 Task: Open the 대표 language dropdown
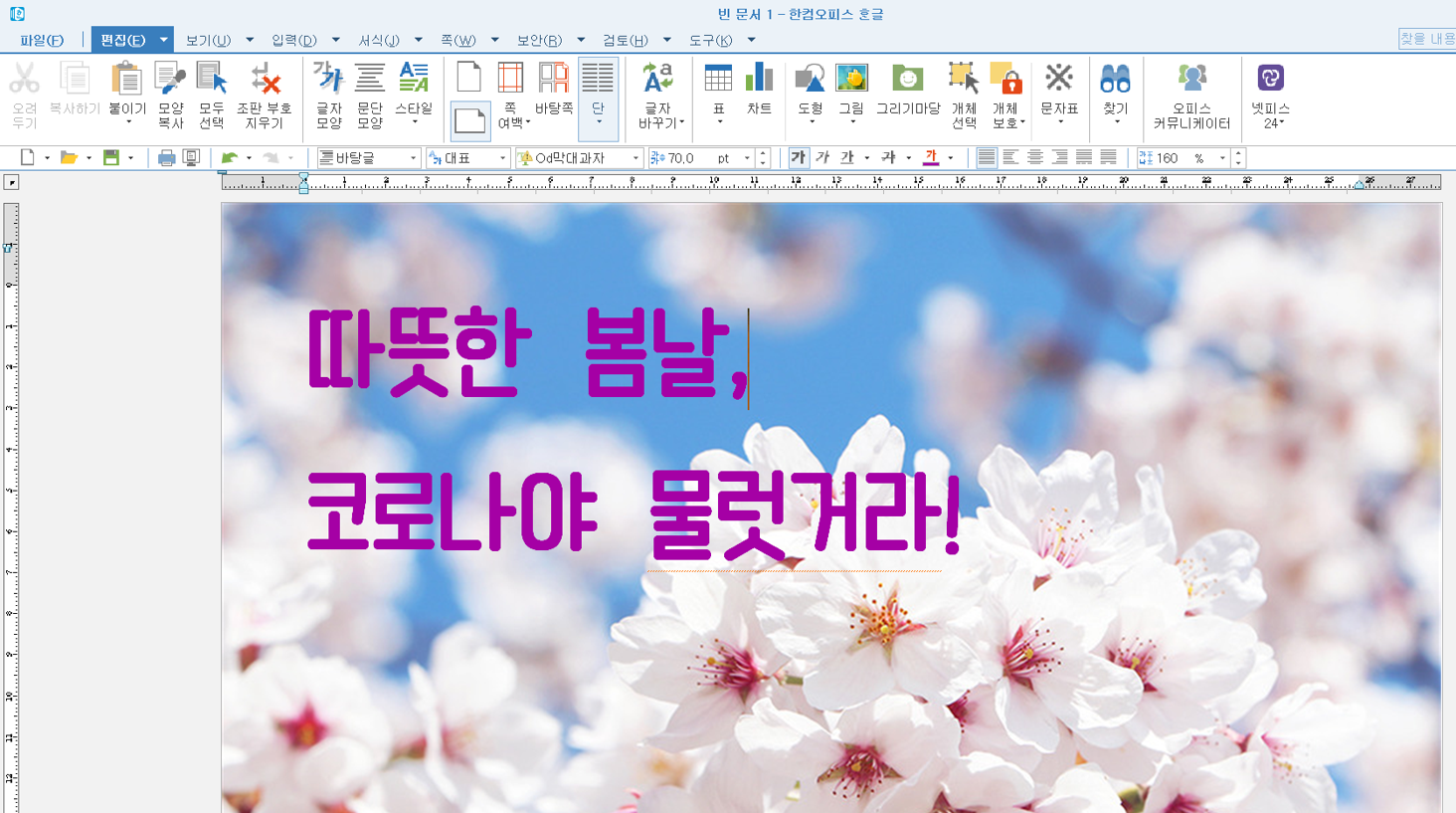(467, 157)
